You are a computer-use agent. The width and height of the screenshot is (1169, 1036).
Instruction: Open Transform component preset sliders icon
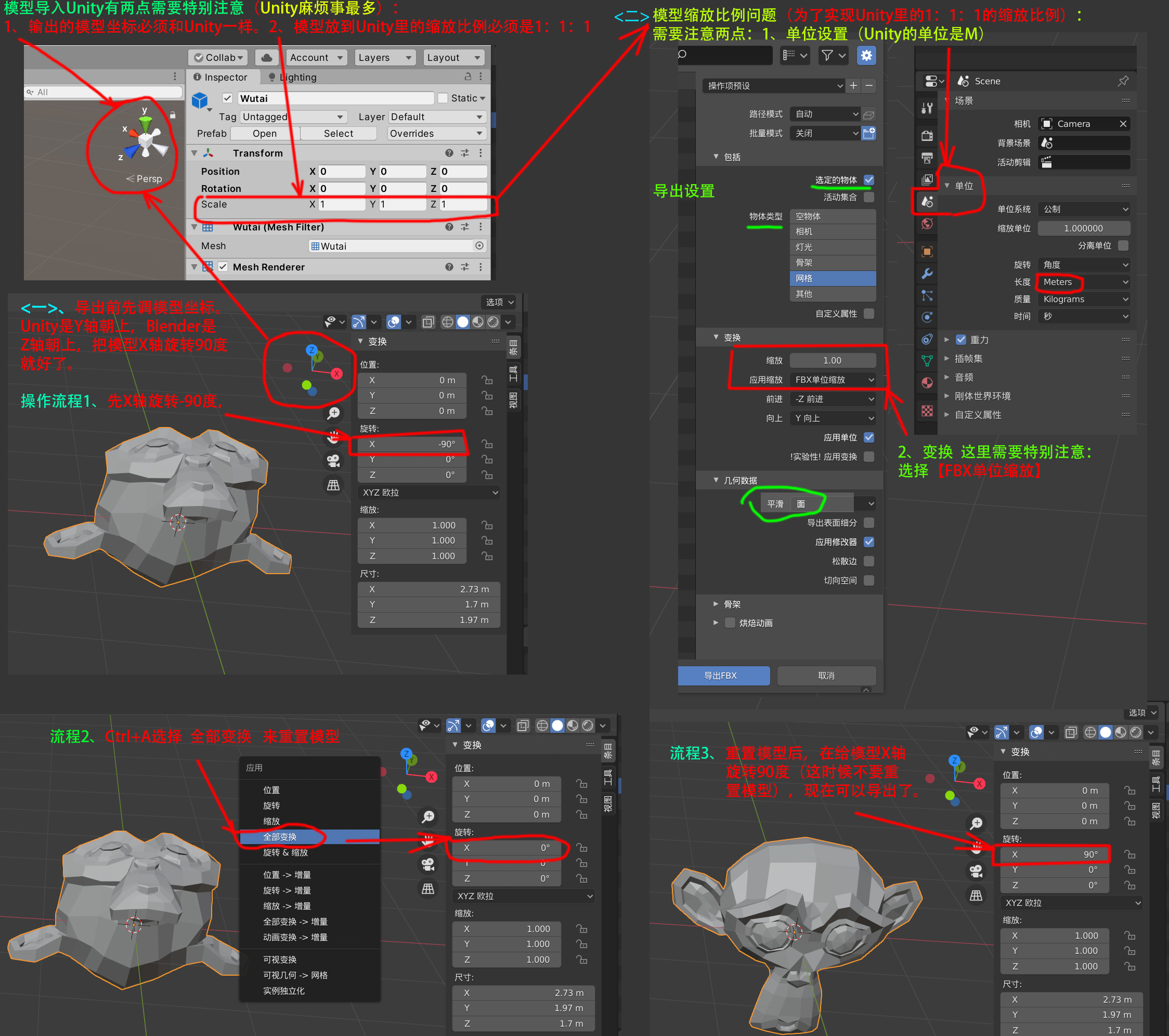[x=465, y=153]
